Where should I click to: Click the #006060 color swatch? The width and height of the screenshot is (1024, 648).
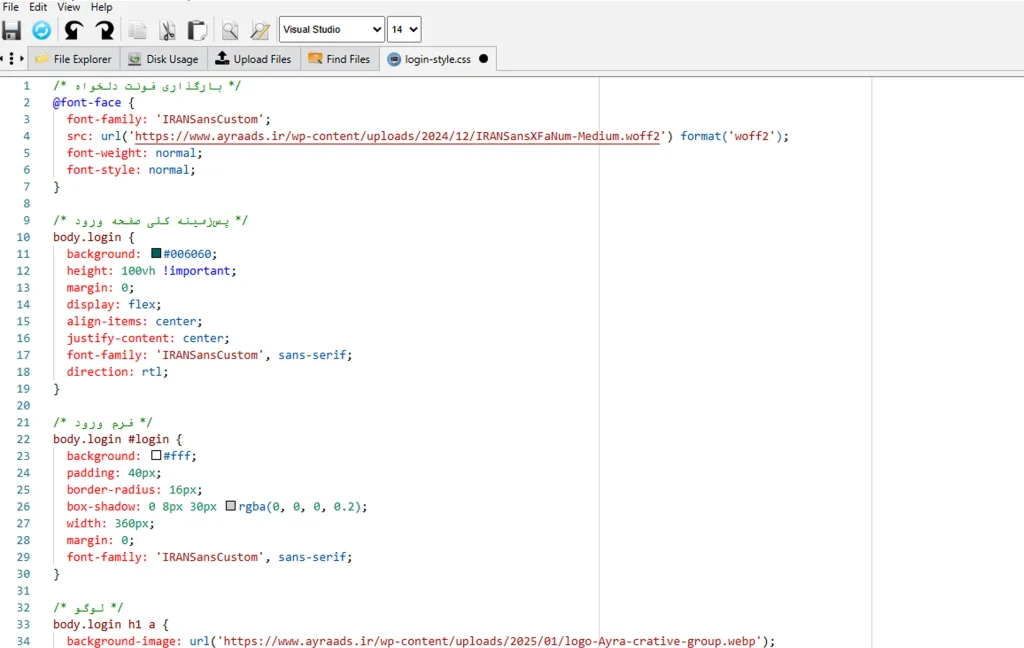(156, 253)
